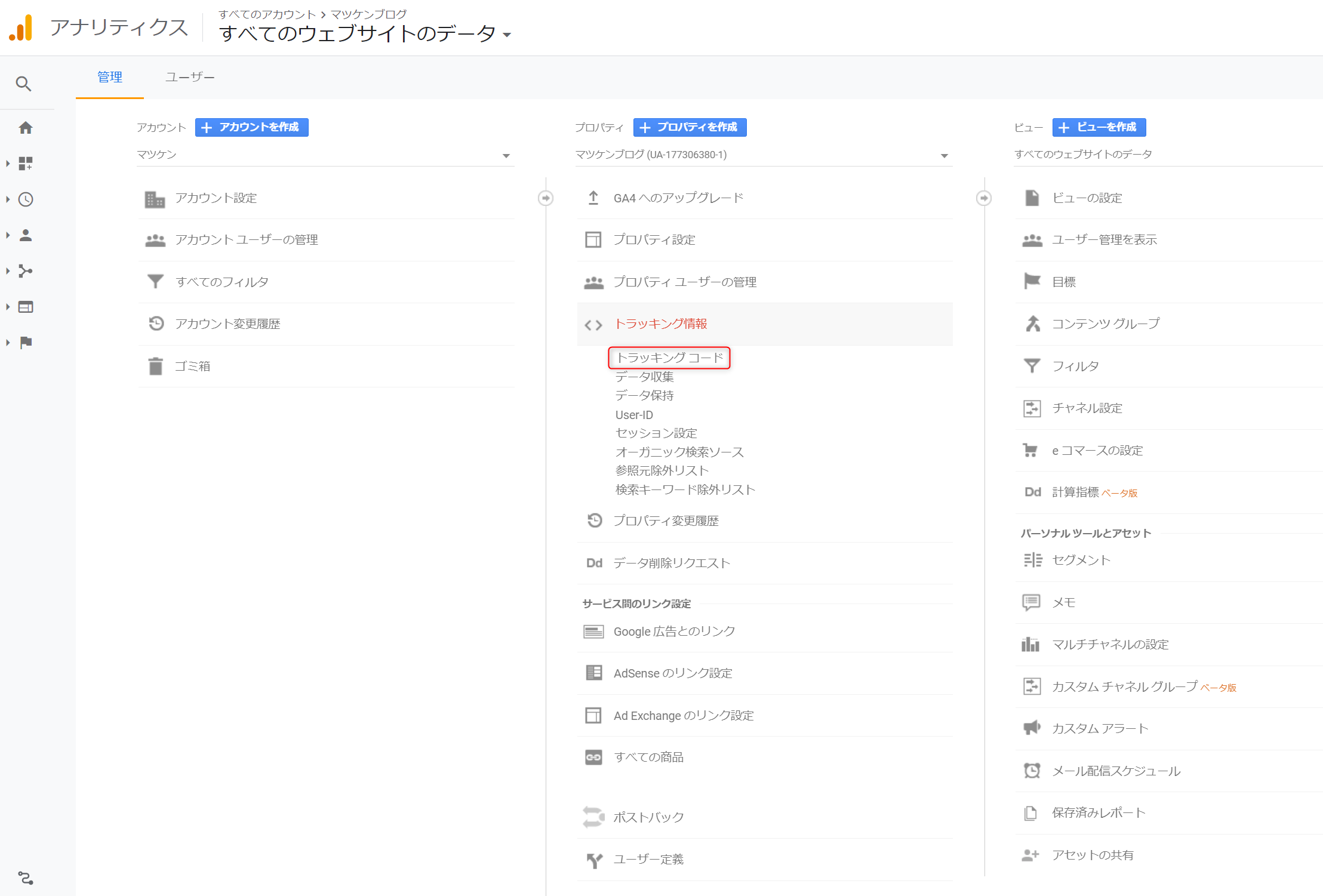Click funnel icon beside すべてのフィルタ
This screenshot has width=1323, height=896.
[x=155, y=281]
